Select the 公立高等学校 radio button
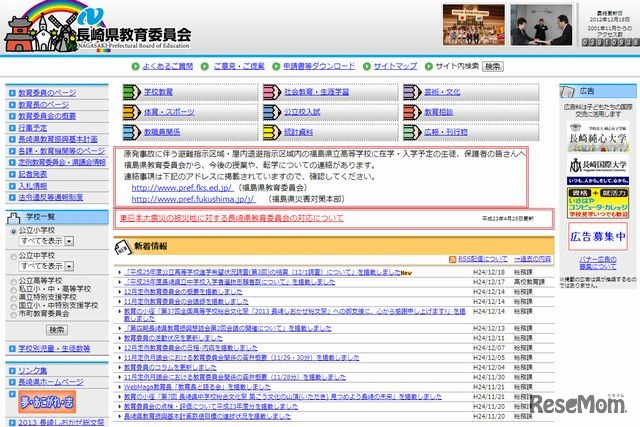The image size is (640, 427). [x=14, y=282]
